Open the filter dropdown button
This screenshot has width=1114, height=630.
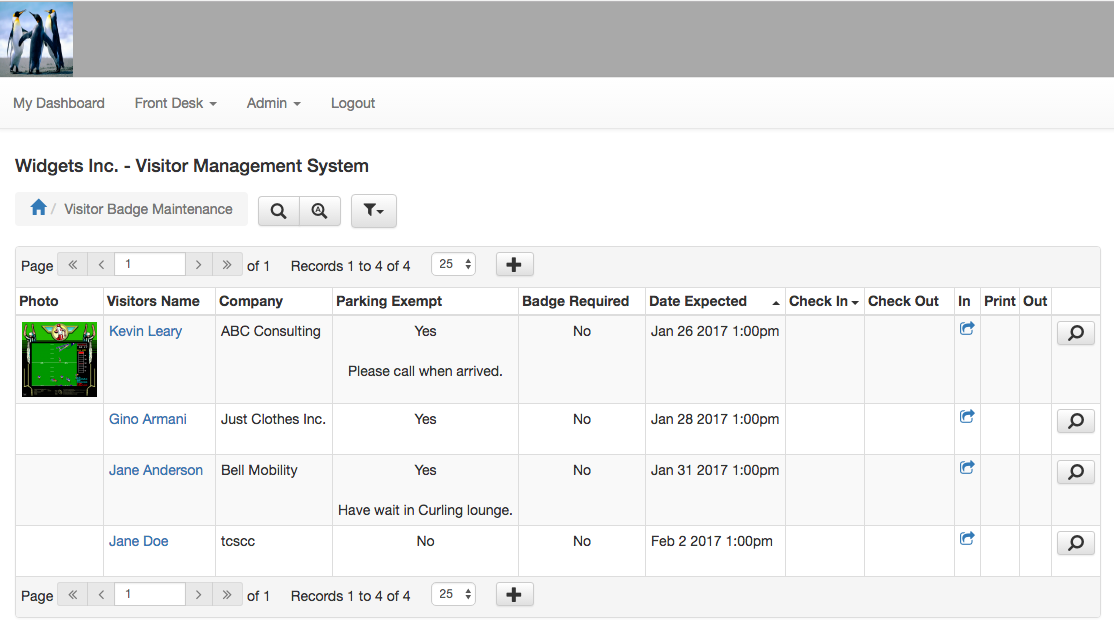click(x=374, y=211)
